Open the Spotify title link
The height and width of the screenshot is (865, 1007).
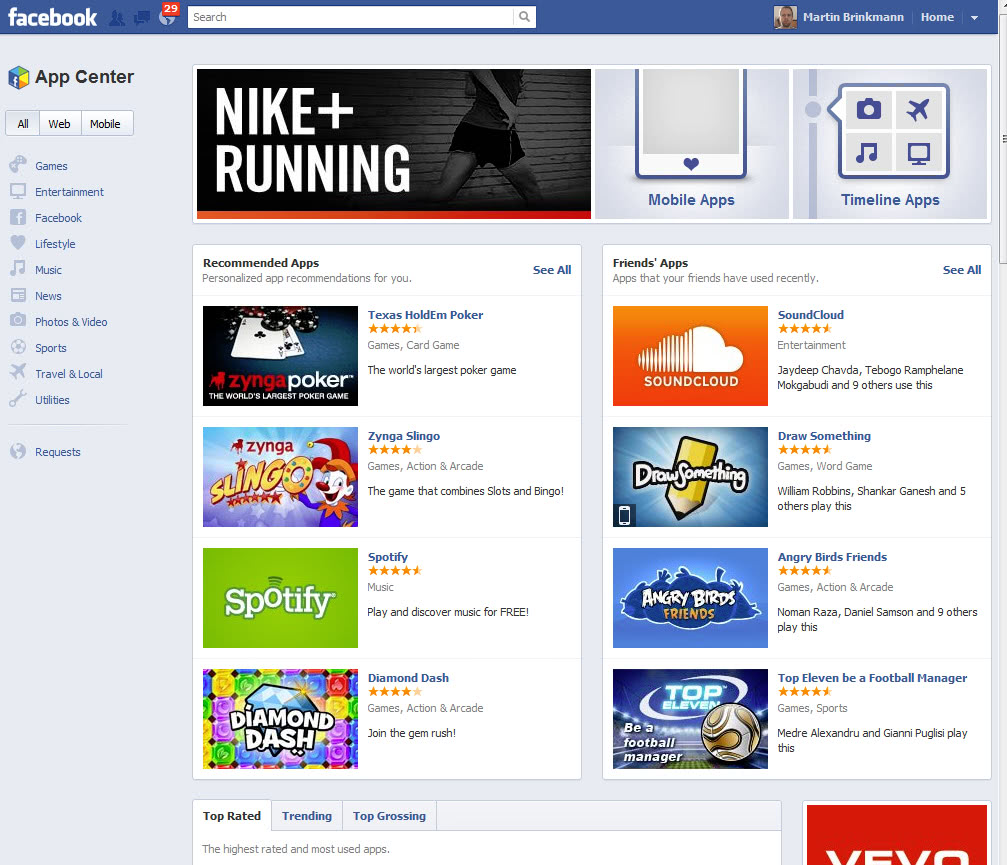coord(387,557)
